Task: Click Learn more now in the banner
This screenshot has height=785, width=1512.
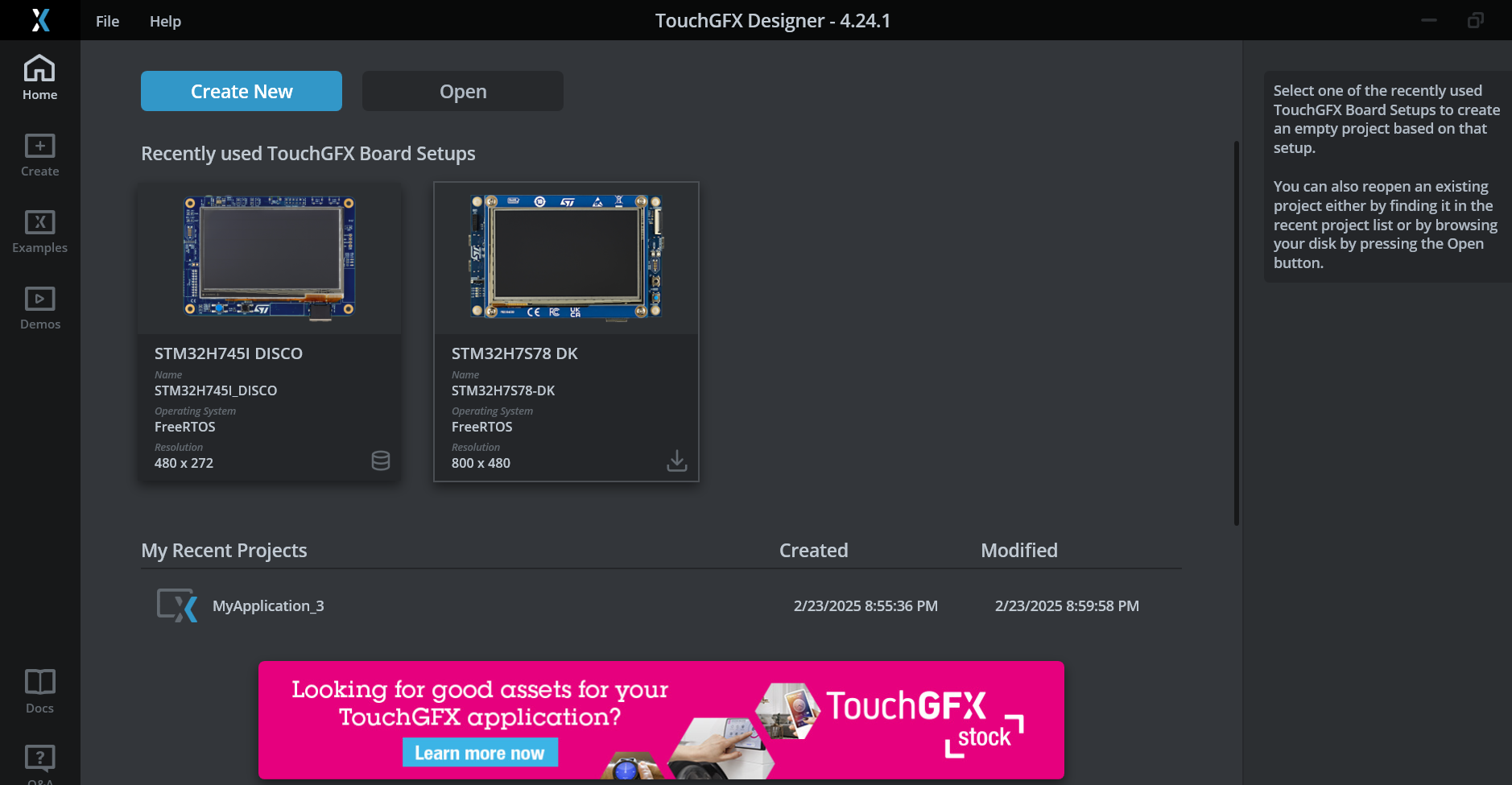Action: coord(480,753)
